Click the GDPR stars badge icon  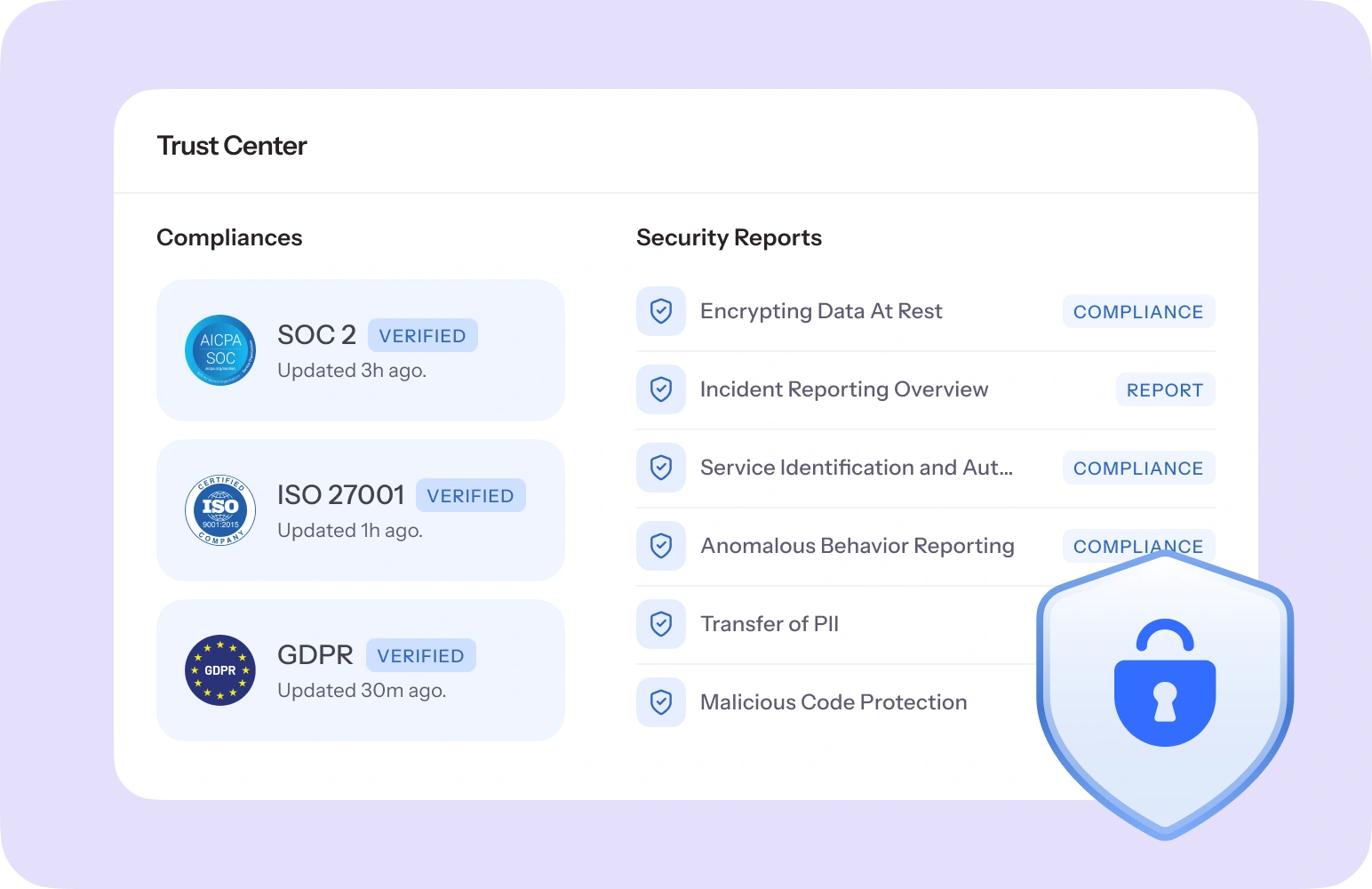pos(220,670)
